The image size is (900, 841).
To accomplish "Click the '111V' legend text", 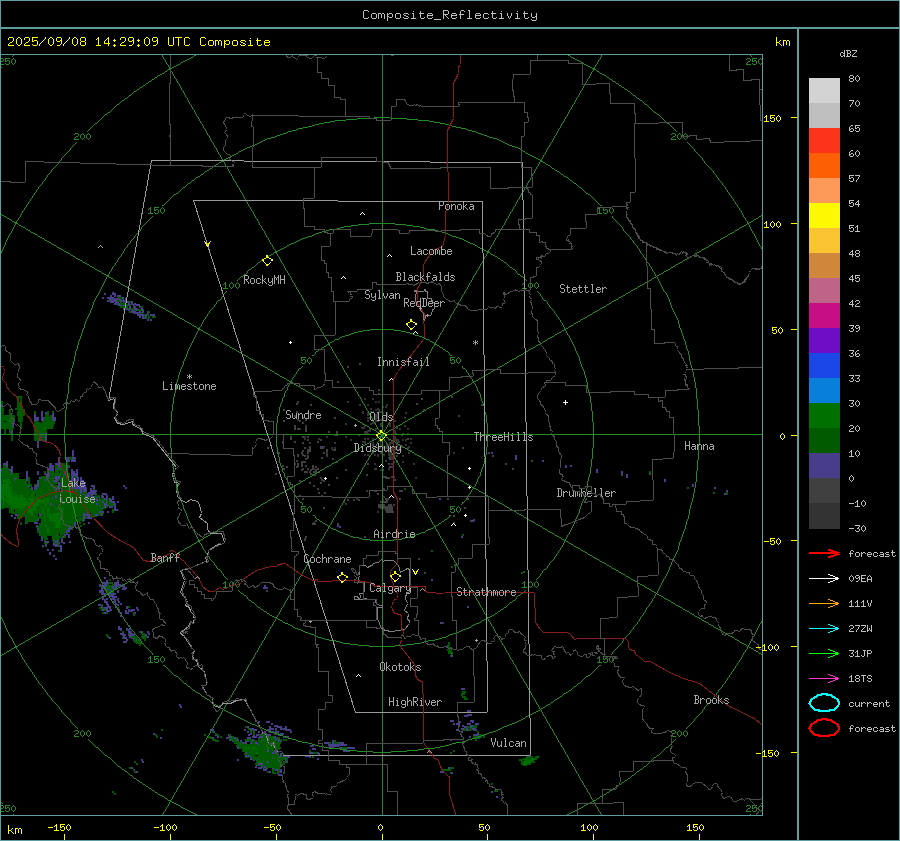I will click(x=860, y=603).
